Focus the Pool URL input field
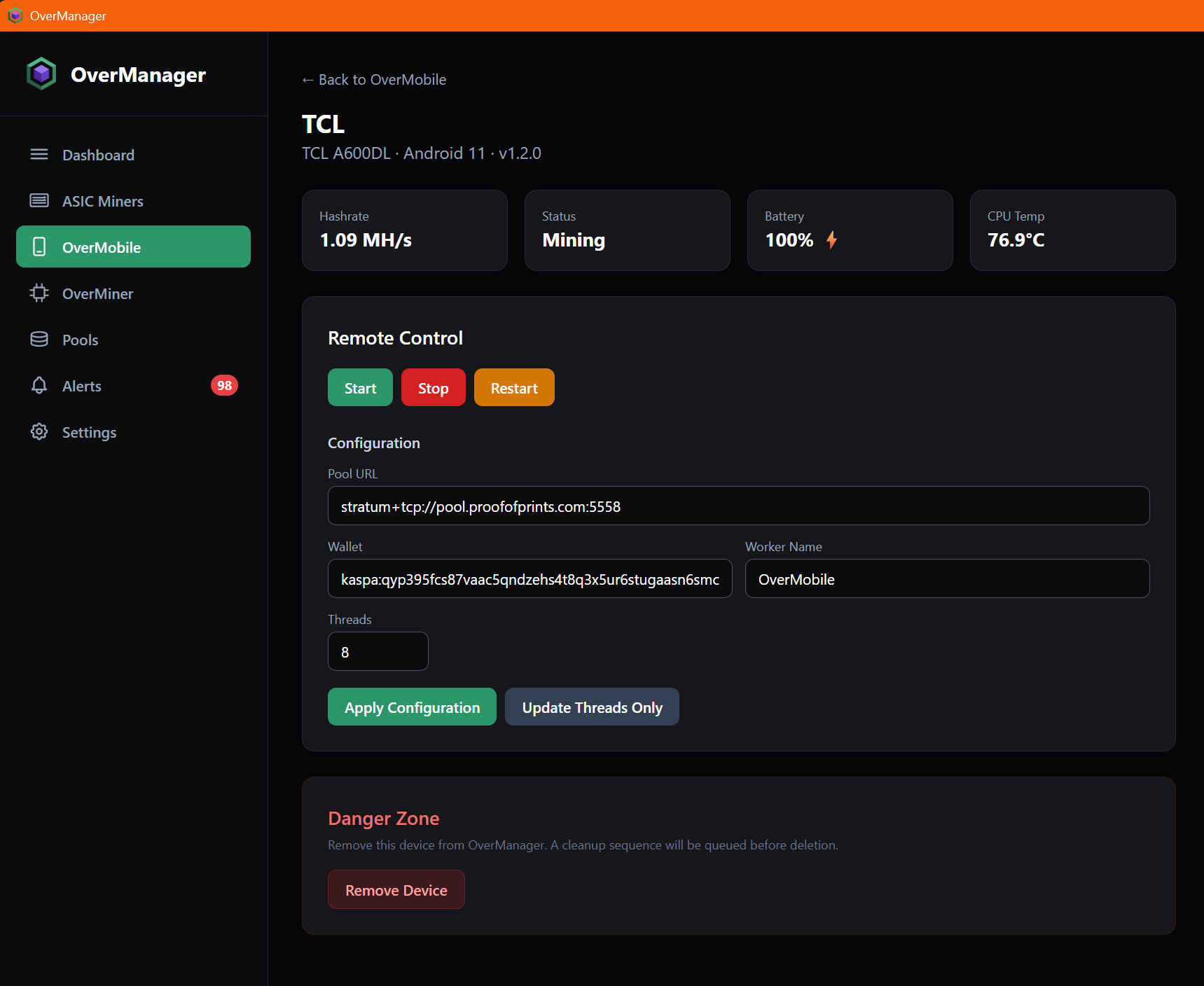This screenshot has width=1204, height=986. 738,506
